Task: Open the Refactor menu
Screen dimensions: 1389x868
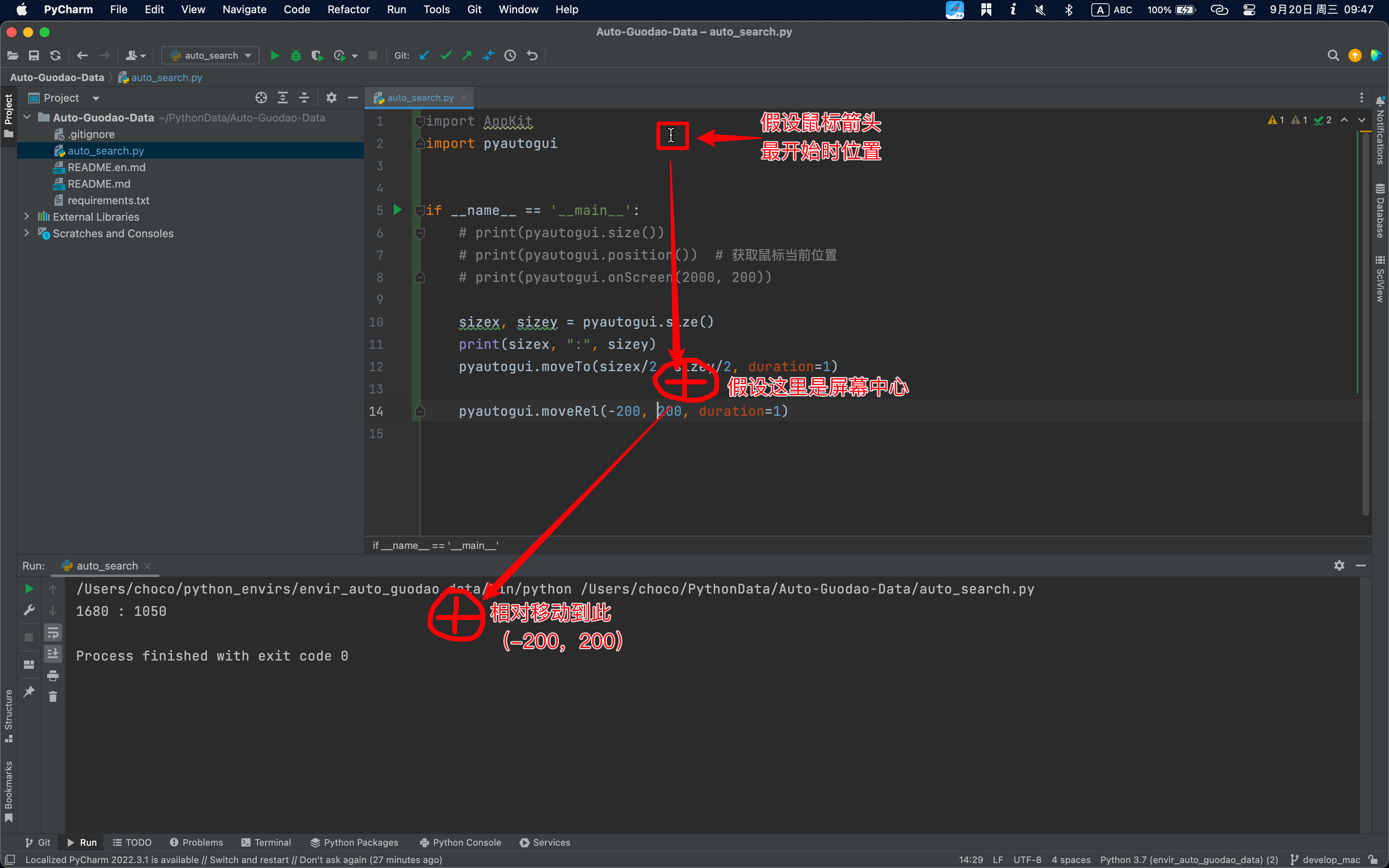Action: coord(348,9)
